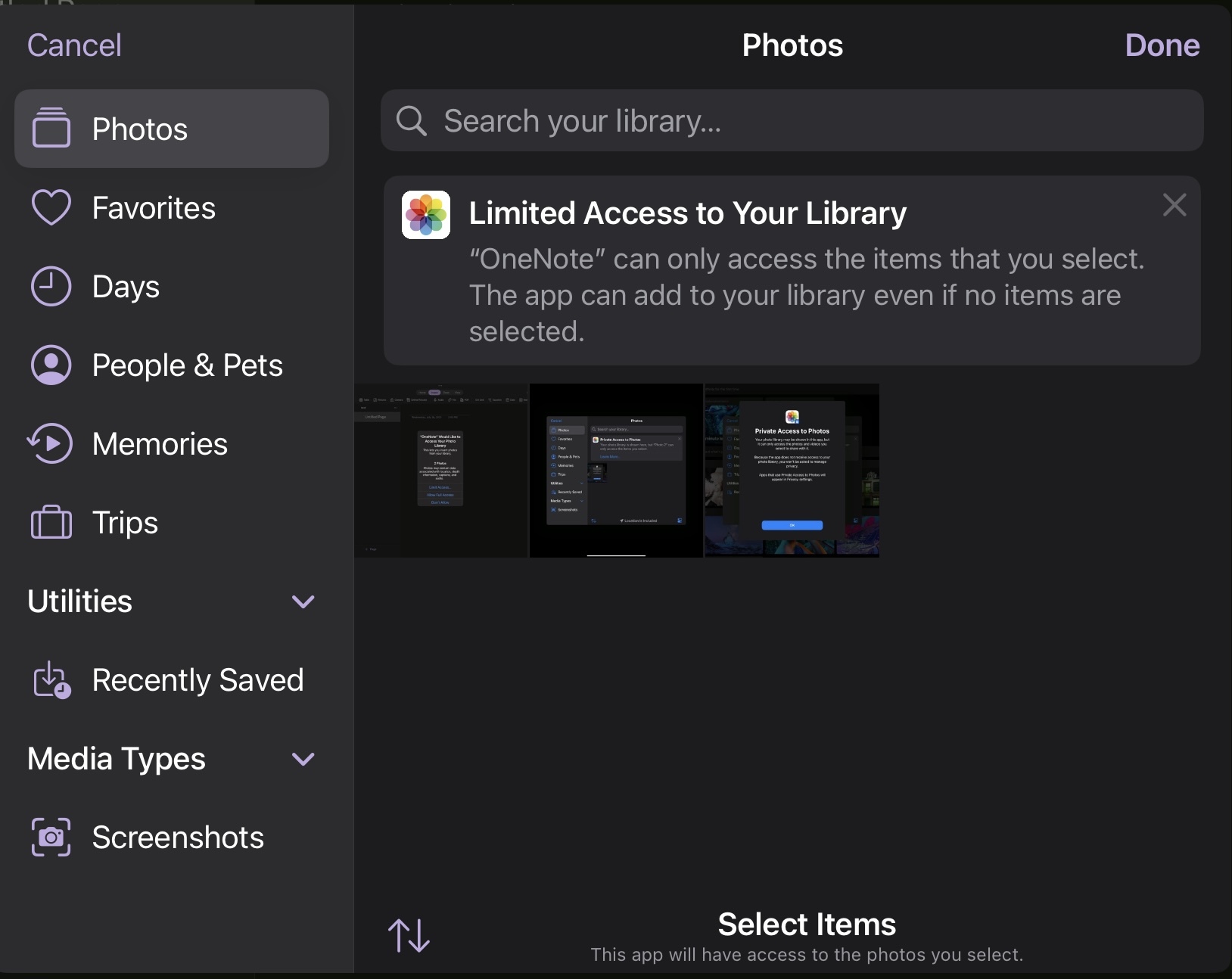The image size is (1232, 979).
Task: Click the Memories replay icon
Action: (50, 443)
